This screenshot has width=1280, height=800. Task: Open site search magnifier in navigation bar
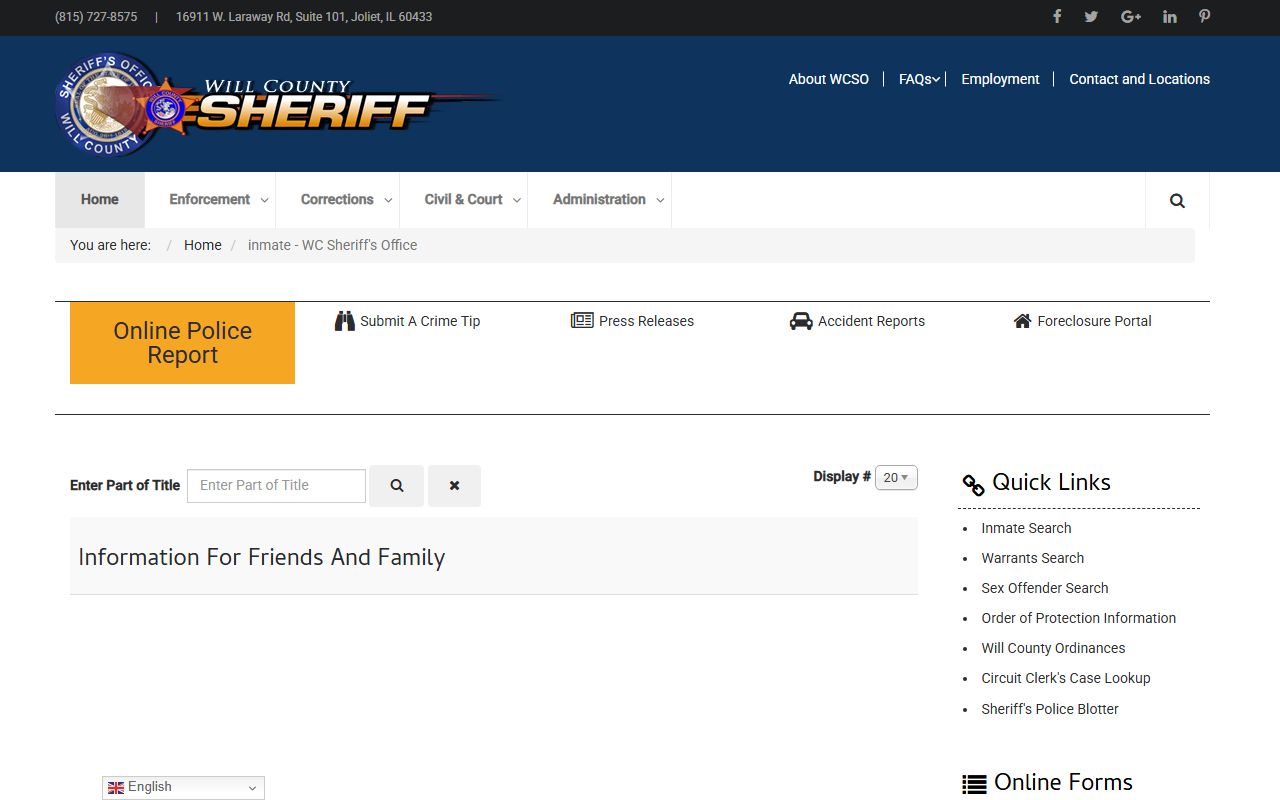pos(1177,200)
